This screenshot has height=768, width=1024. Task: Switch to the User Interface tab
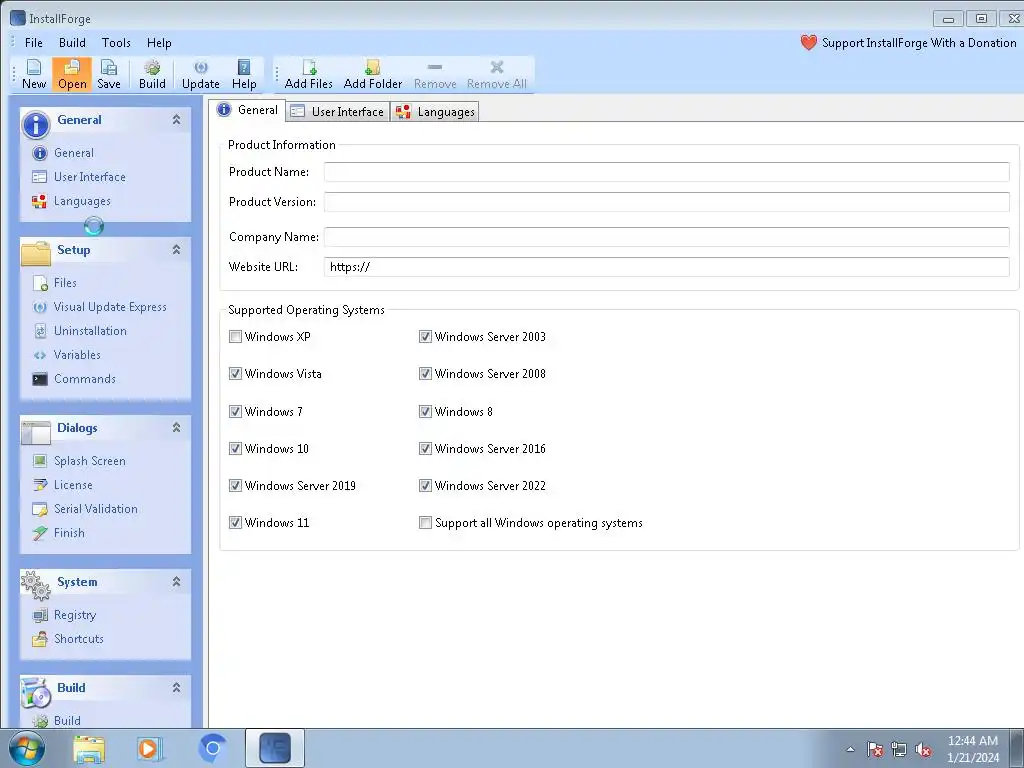(x=338, y=112)
